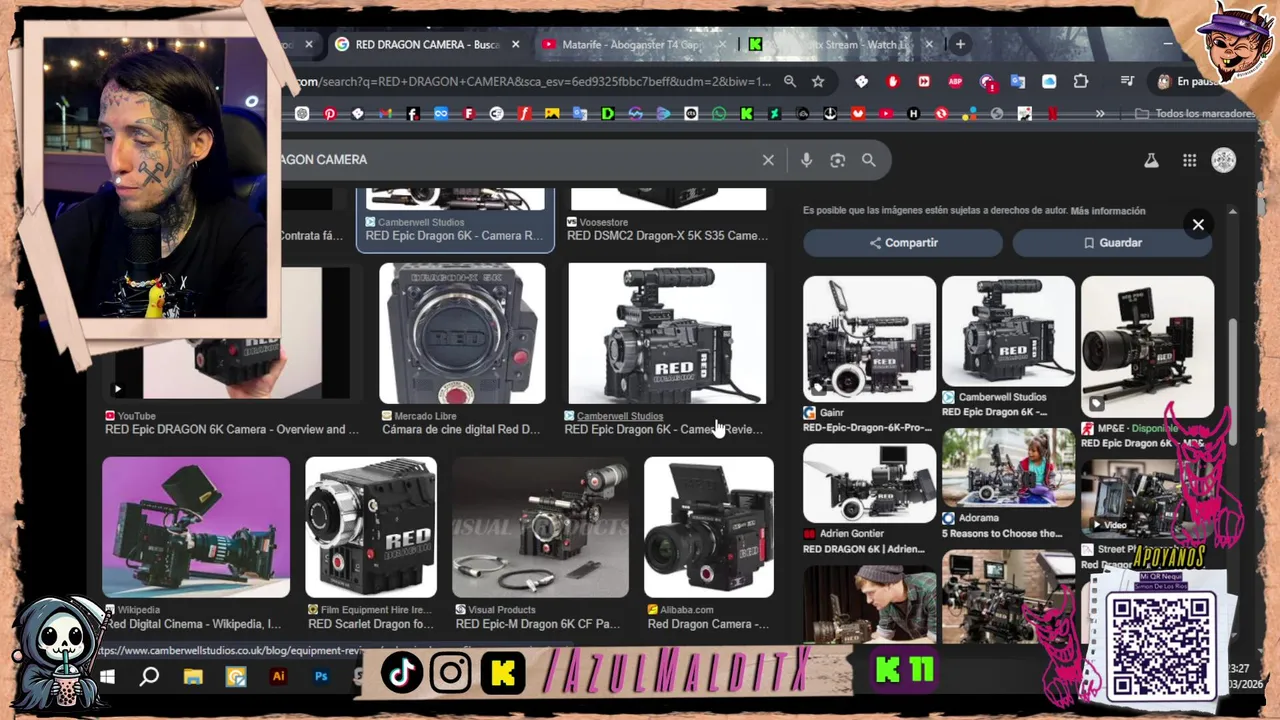1280x720 pixels.
Task: Click the RED Epic Dragon 6K - Camera R... title
Action: pyautogui.click(x=454, y=236)
